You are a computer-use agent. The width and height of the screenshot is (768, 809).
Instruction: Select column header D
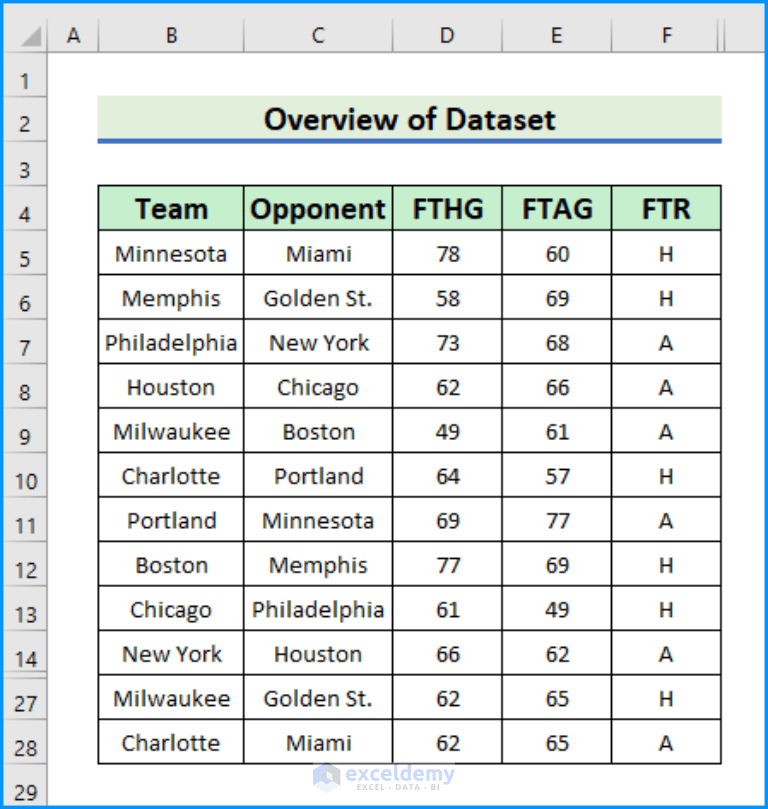click(x=446, y=35)
